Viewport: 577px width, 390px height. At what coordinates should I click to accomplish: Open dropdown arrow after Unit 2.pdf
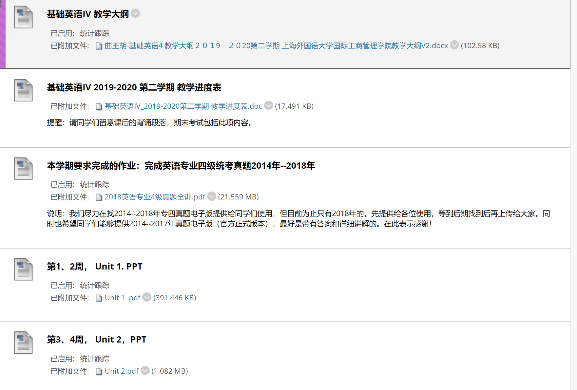(145, 370)
